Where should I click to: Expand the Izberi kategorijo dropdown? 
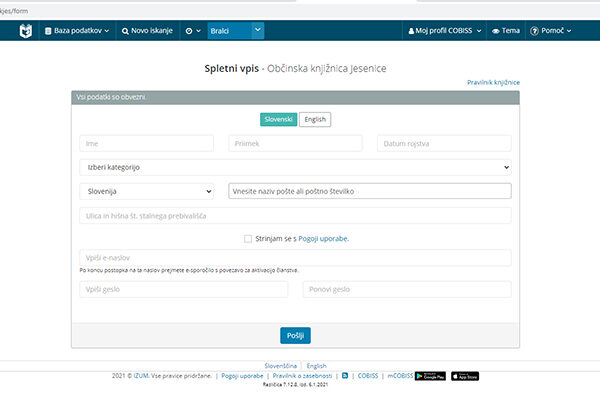295,167
